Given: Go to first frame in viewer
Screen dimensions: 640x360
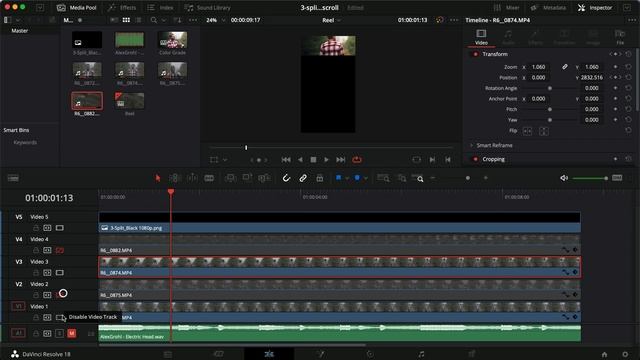Looking at the screenshot, I should pyautogui.click(x=286, y=160).
